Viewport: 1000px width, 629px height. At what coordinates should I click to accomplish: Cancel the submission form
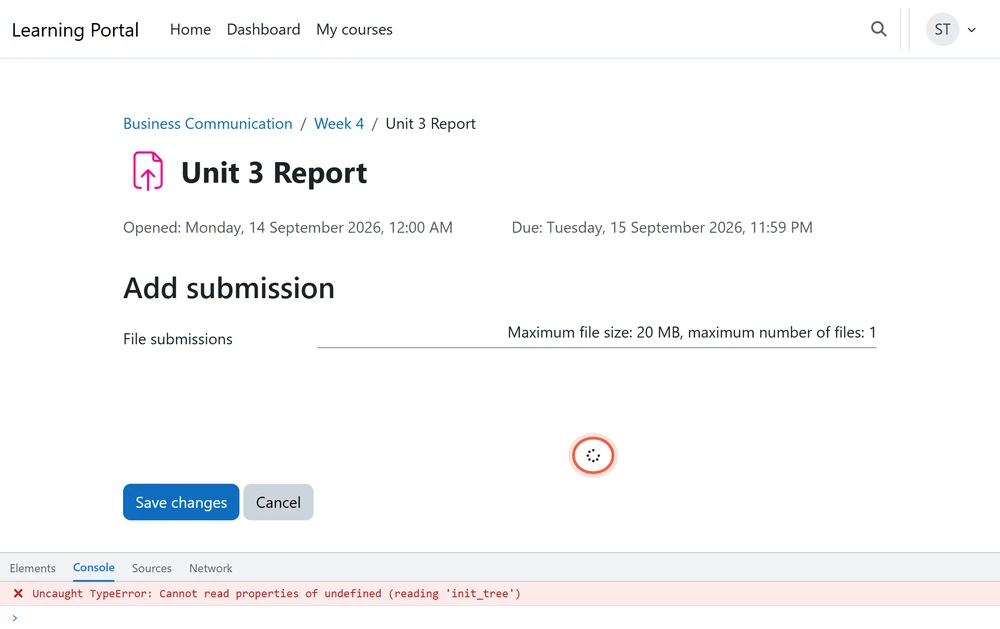pyautogui.click(x=278, y=502)
